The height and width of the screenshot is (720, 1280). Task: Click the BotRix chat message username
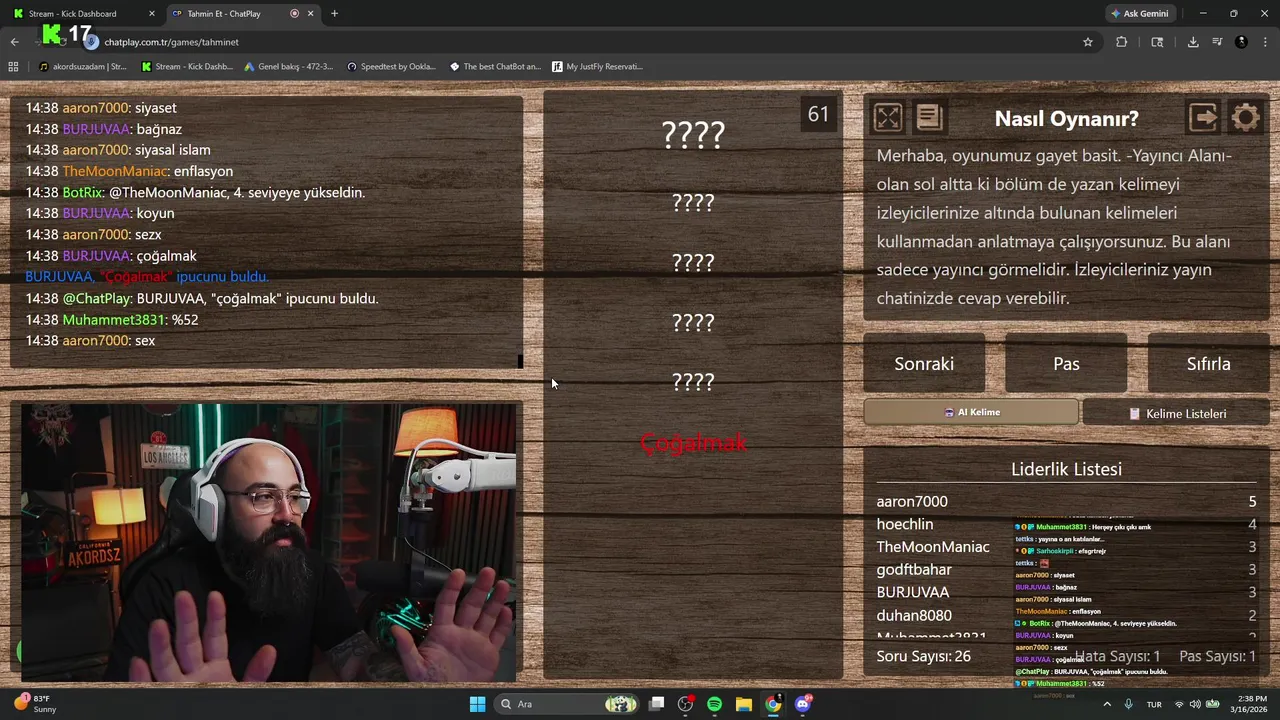82,192
